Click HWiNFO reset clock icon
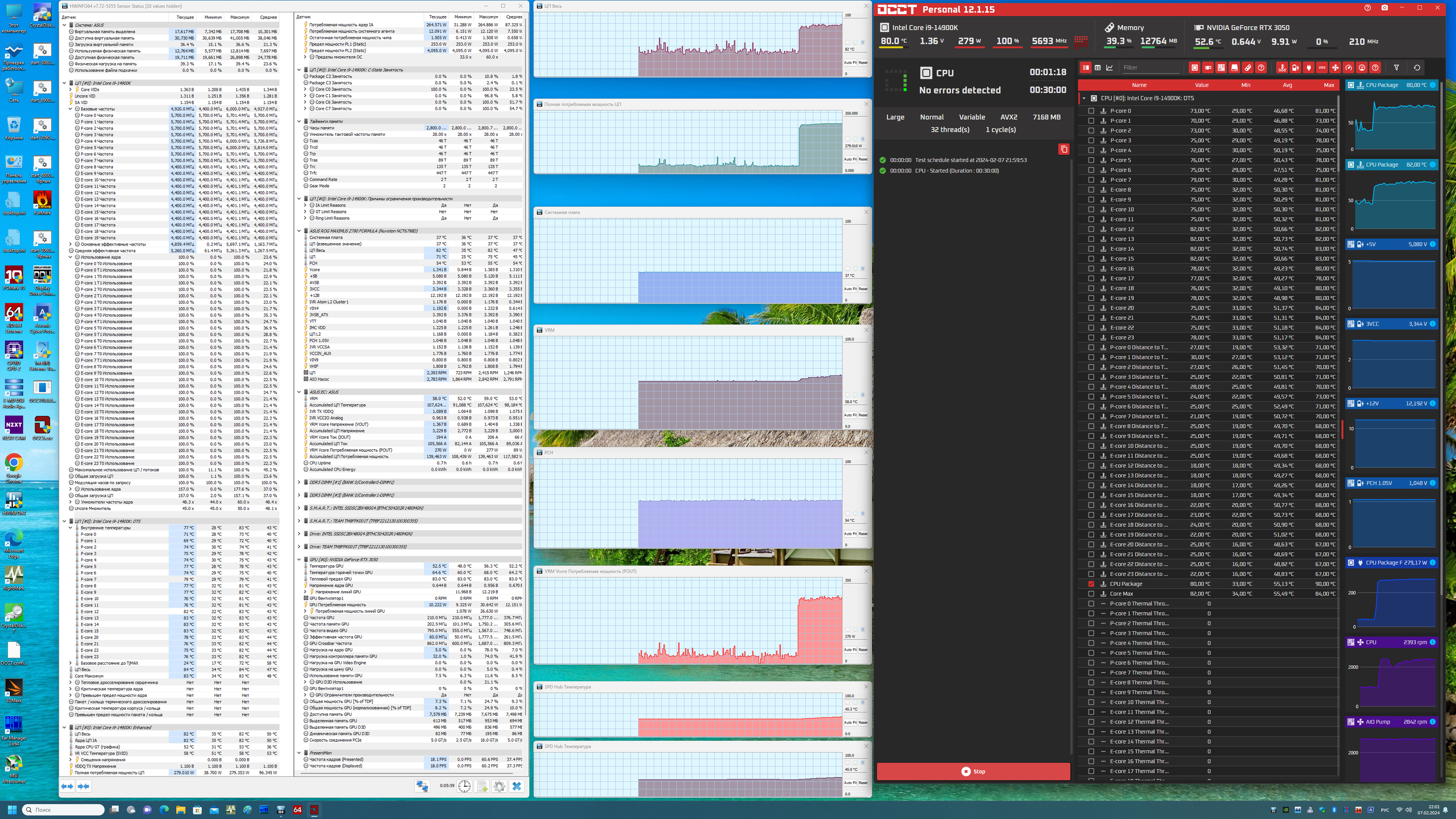This screenshot has width=1456, height=819. 464,786
